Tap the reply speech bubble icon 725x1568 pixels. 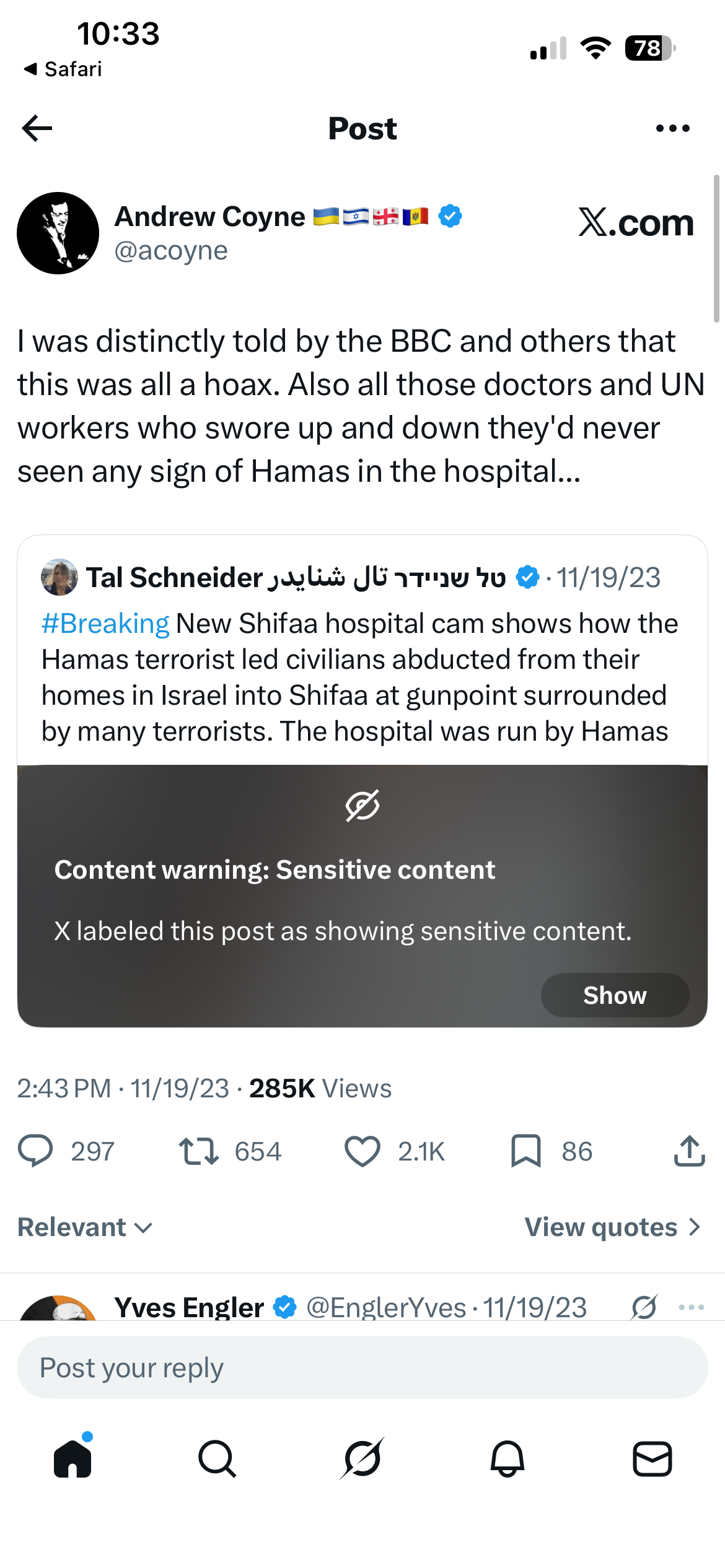(x=35, y=1151)
